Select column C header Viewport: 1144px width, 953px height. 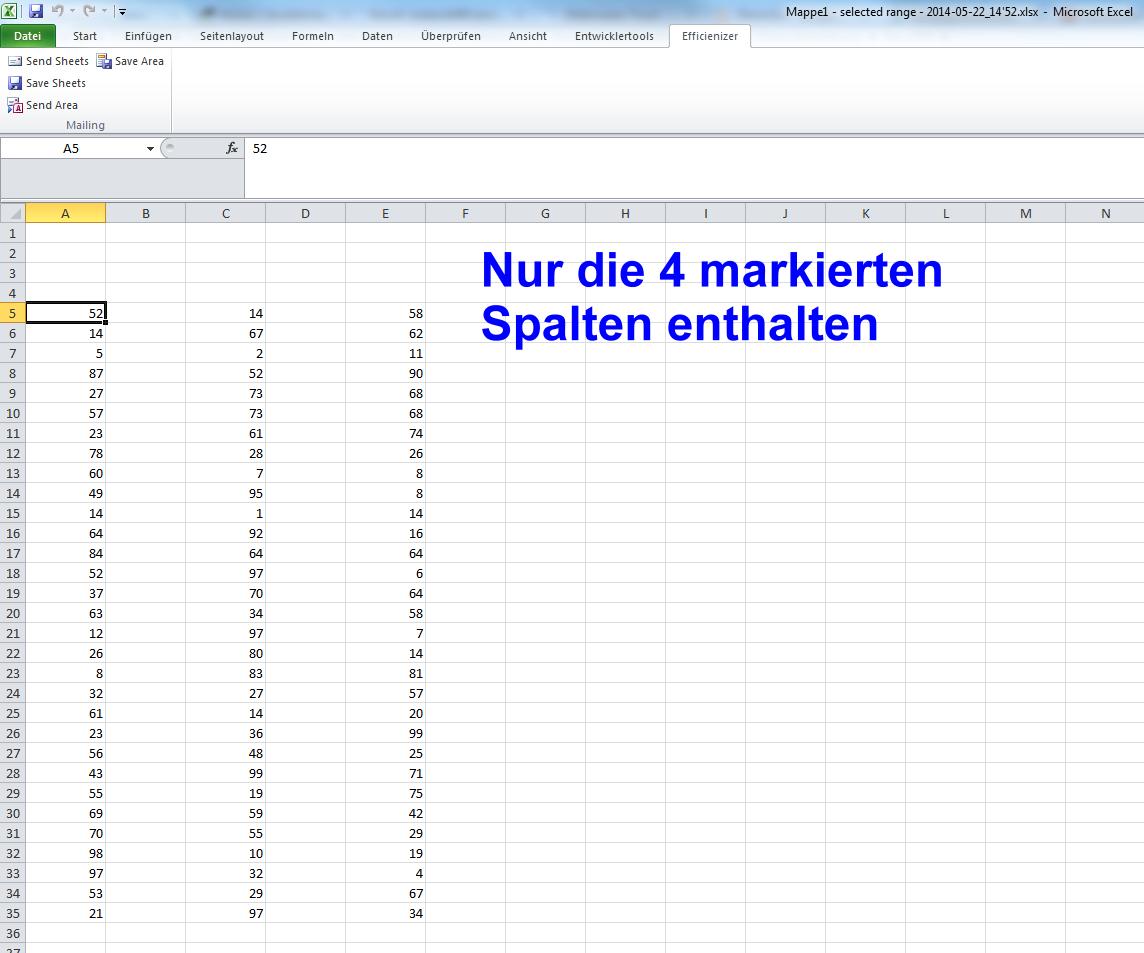tap(225, 213)
